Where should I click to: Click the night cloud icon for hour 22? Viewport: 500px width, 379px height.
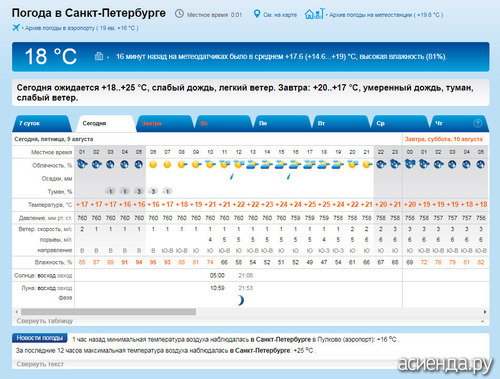(x=381, y=164)
